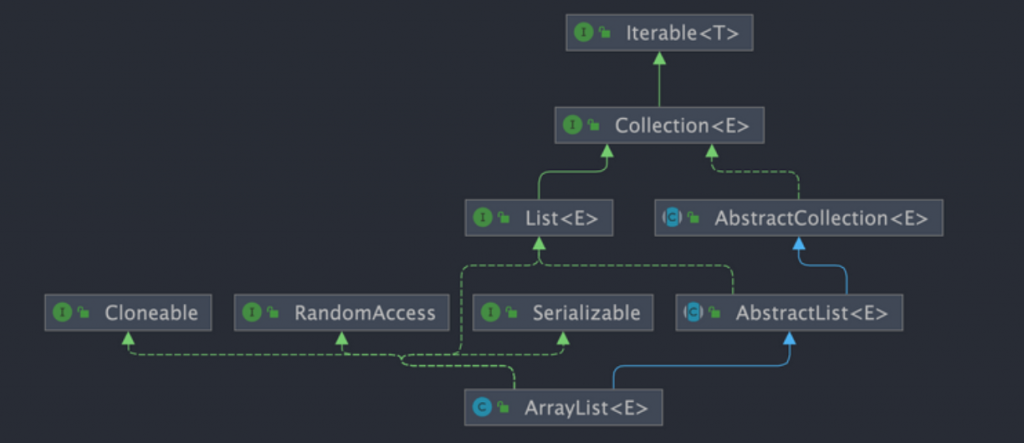The image size is (1024, 443).
Task: Select the ArrayList<E> class node
Action: pyautogui.click(x=563, y=408)
